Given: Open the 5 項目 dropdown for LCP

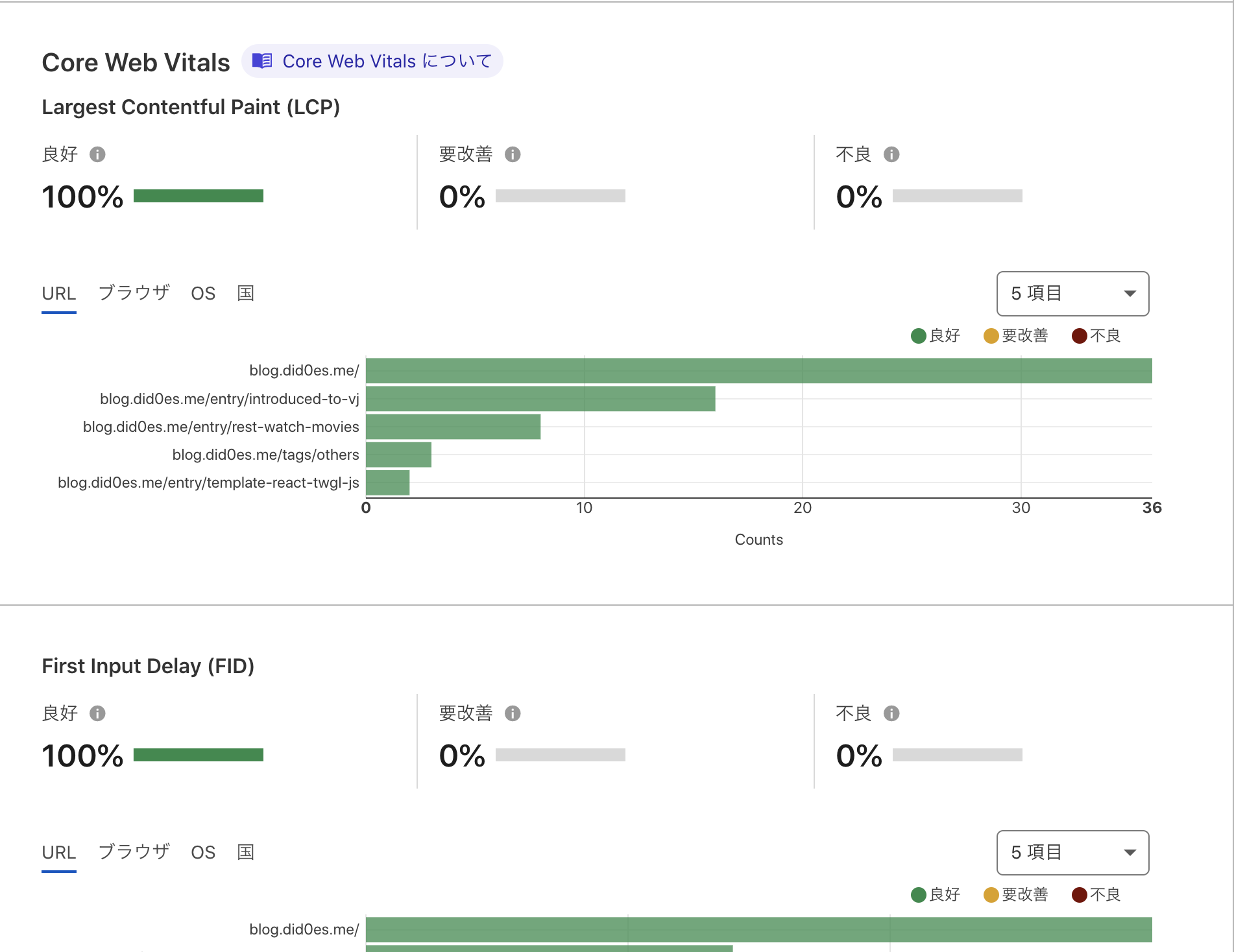Looking at the screenshot, I should pos(1072,294).
